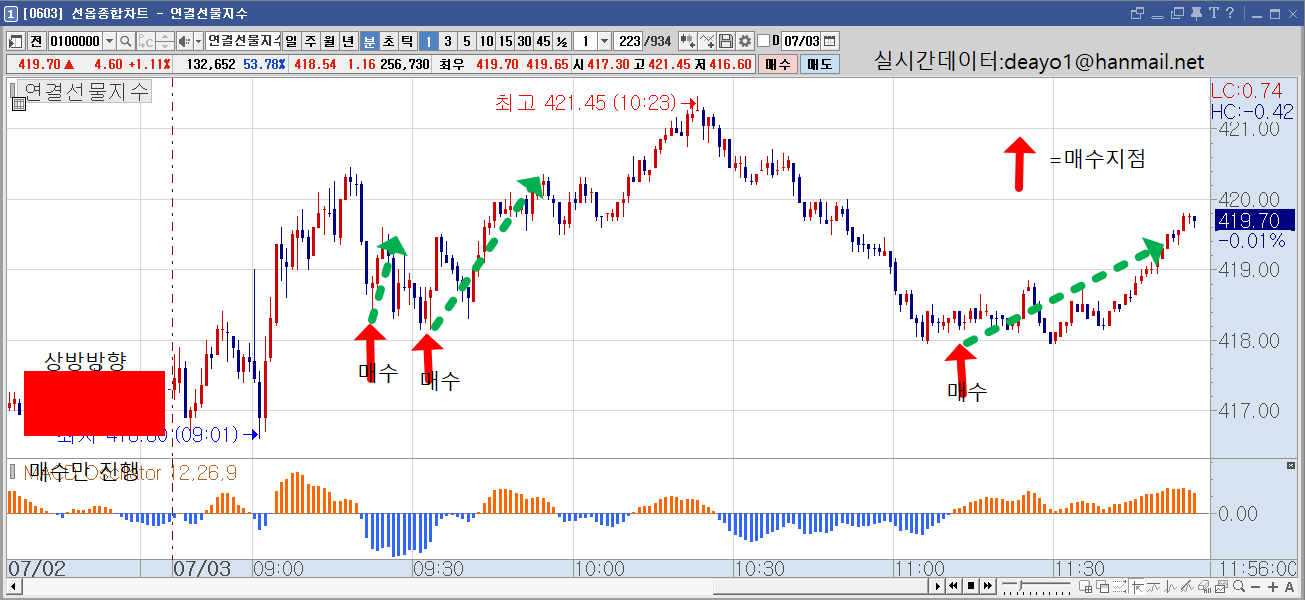This screenshot has height=600, width=1305.
Task: Click the panel layout icon at toolbar start
Action: tap(16, 41)
